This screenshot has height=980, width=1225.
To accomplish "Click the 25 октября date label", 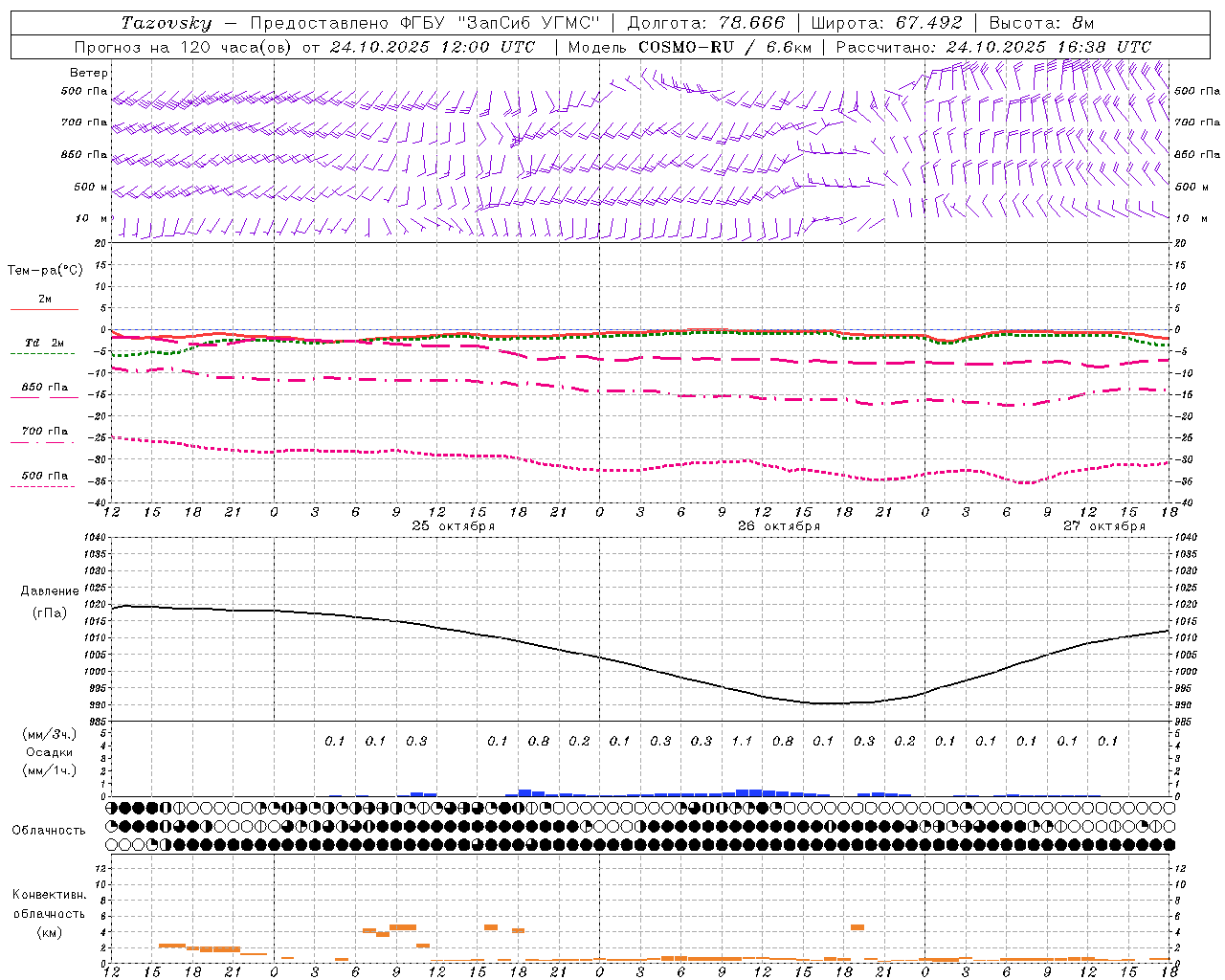I will 454,526.
